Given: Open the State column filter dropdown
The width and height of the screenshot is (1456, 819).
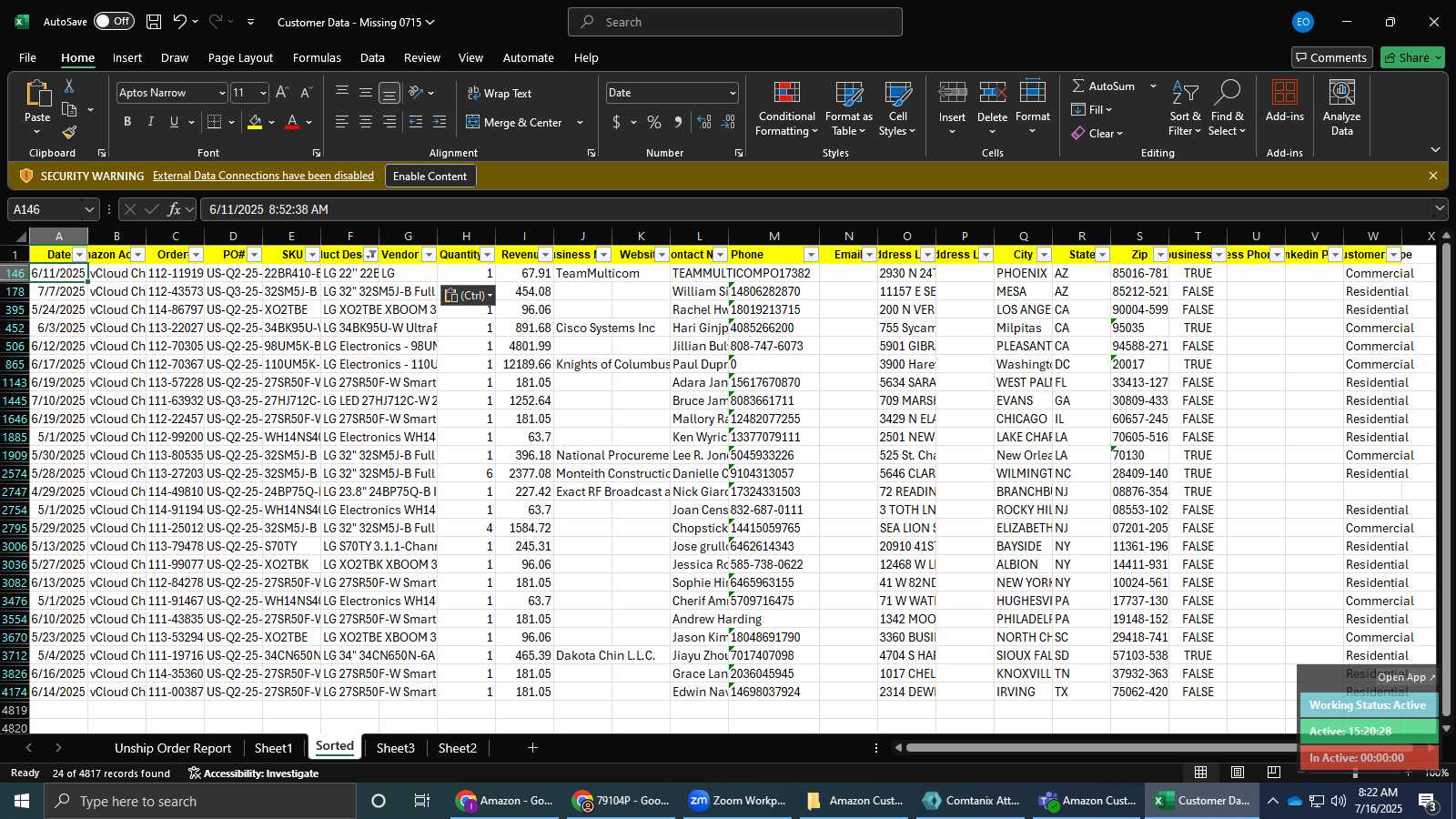Looking at the screenshot, I should (x=1103, y=255).
